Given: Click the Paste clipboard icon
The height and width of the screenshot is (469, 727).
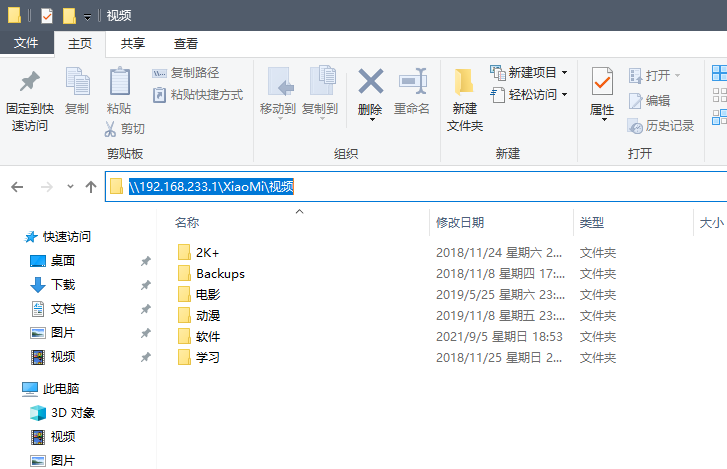Looking at the screenshot, I should tap(119, 82).
